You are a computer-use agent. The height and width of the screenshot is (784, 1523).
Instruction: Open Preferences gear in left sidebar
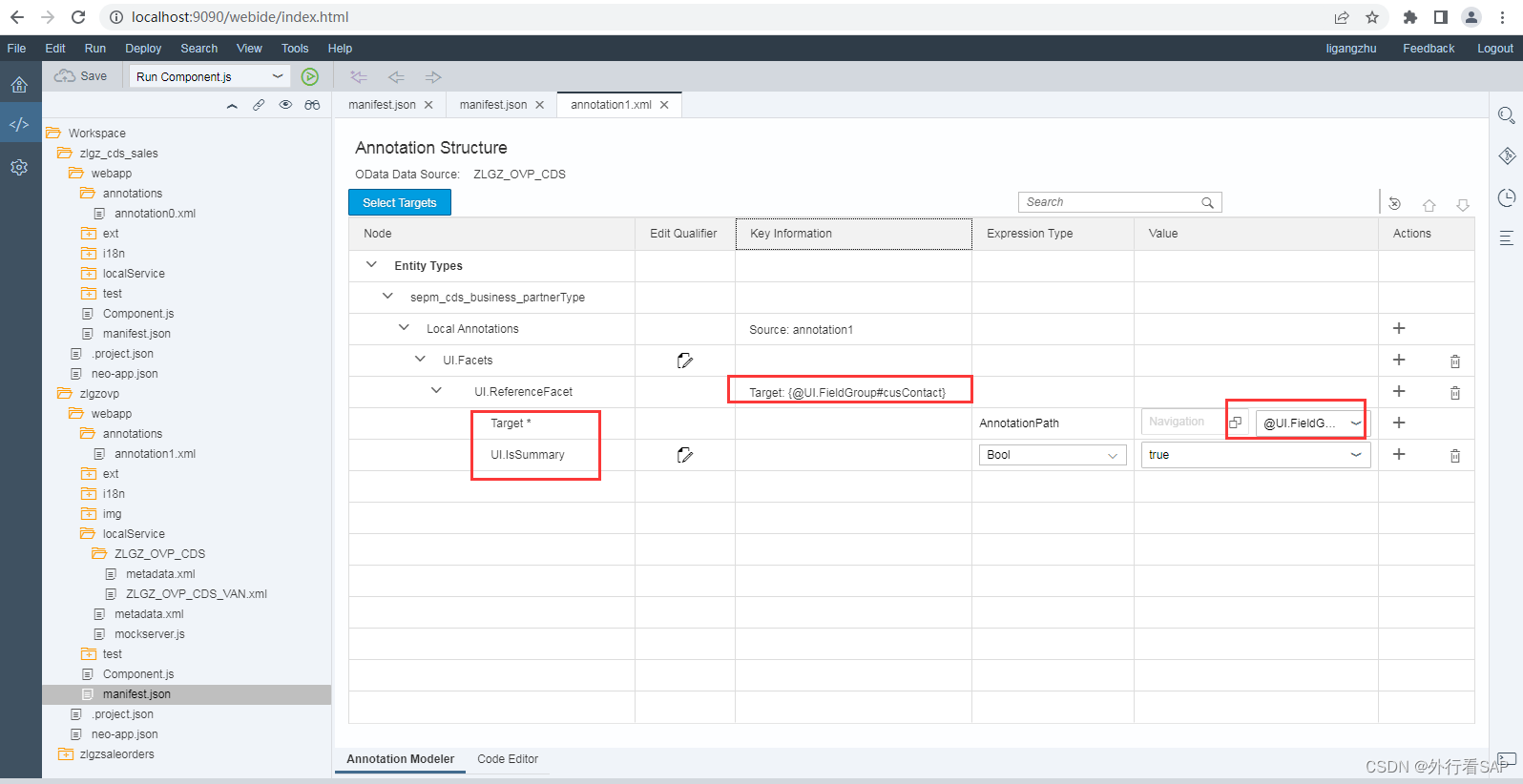[19, 167]
